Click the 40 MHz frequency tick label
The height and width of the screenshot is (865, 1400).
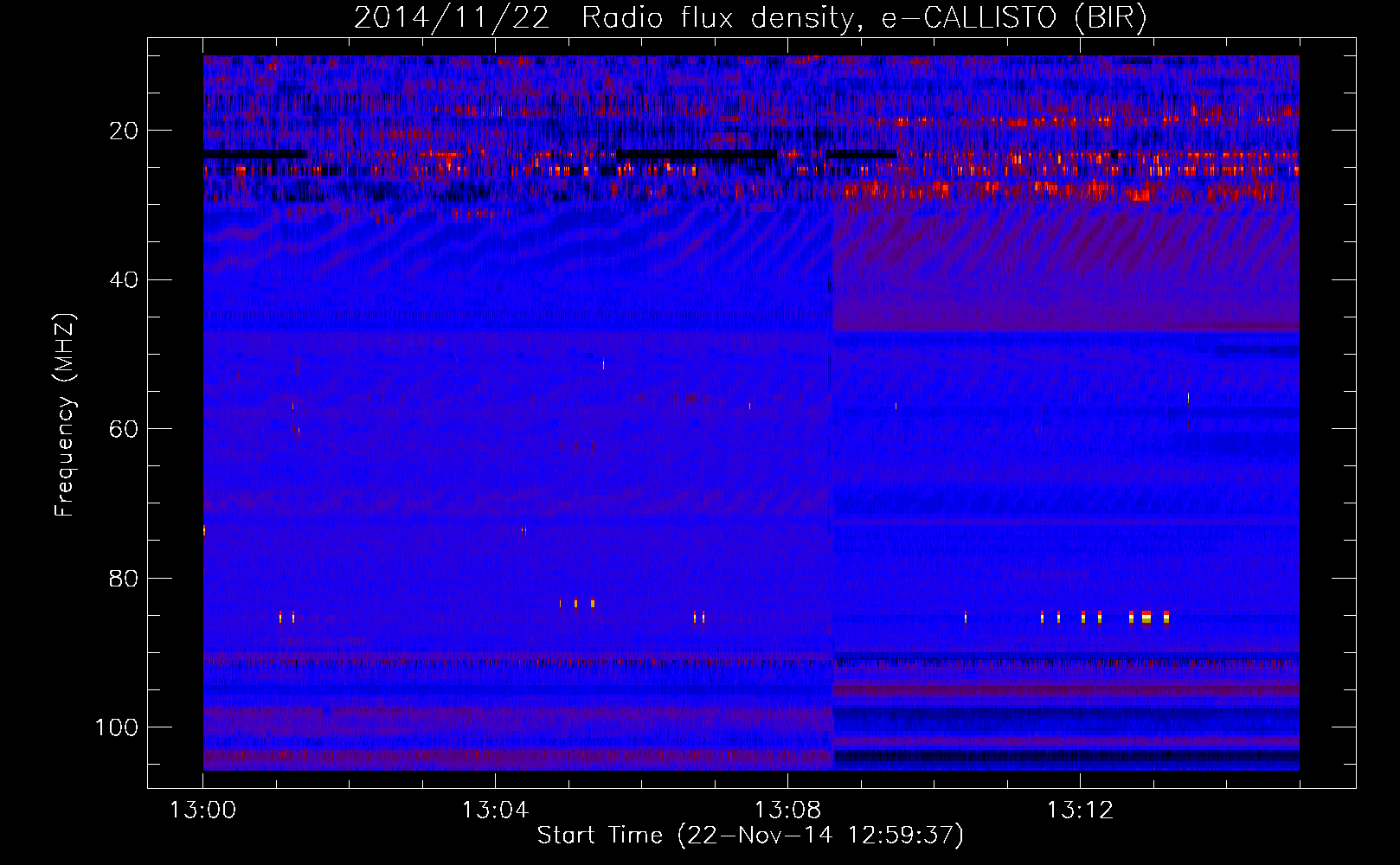(125, 280)
